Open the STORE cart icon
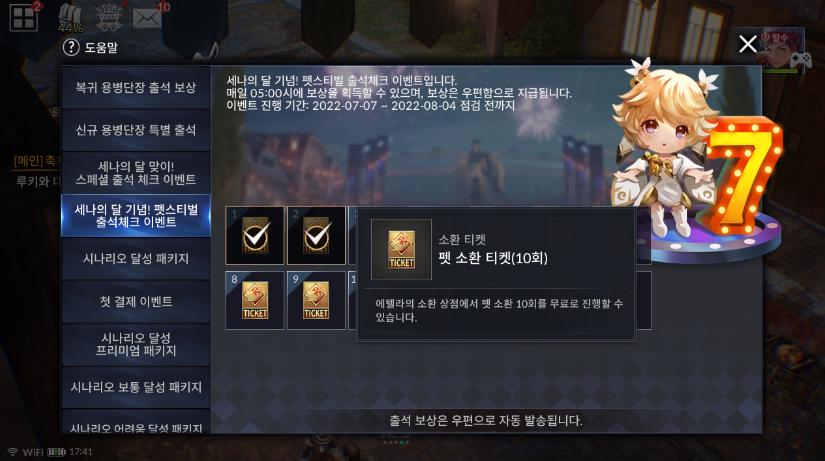This screenshot has height=461, width=825. [x=109, y=17]
